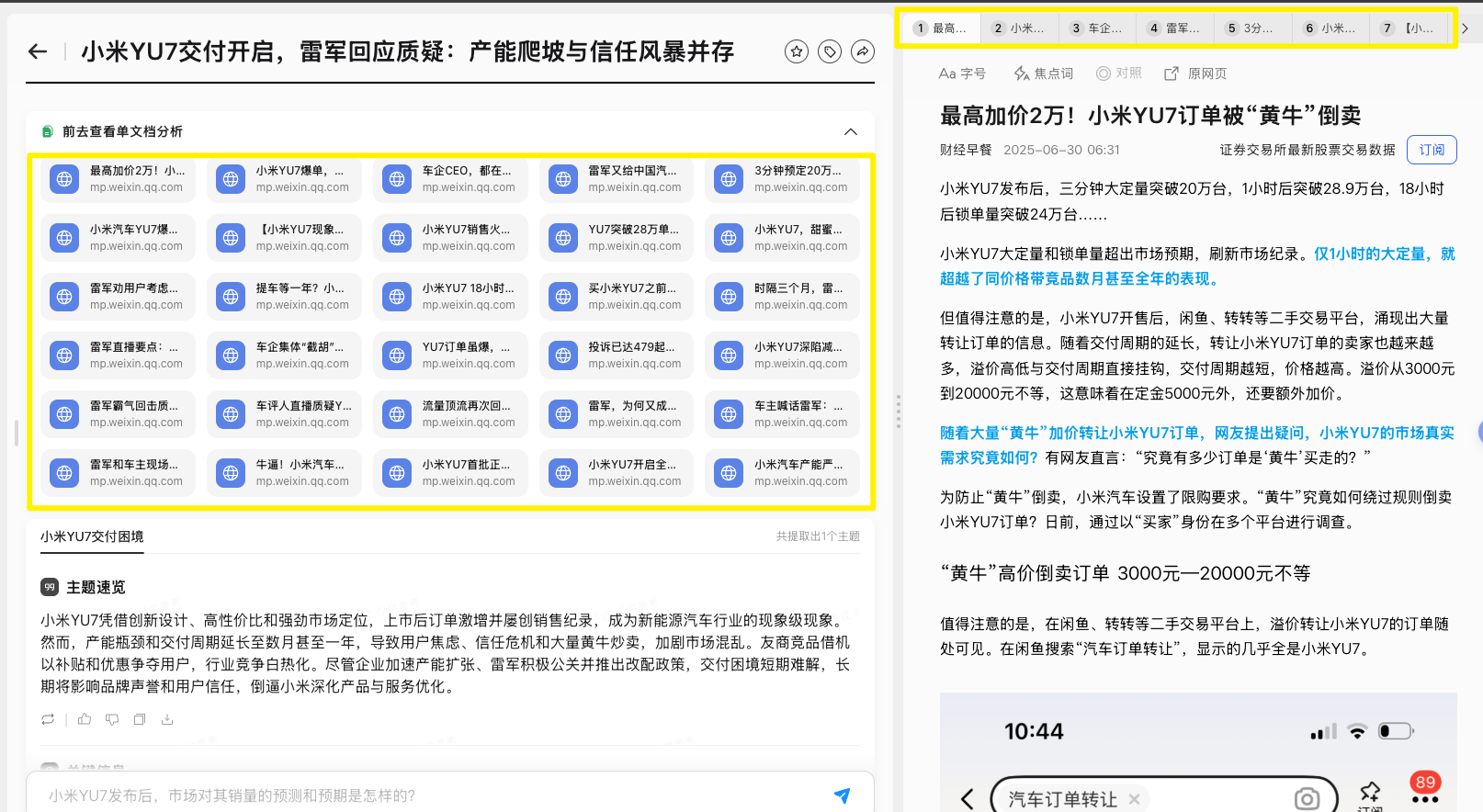1483x812 pixels.
Task: Open source card 买小米YU7之前
Action: point(617,297)
